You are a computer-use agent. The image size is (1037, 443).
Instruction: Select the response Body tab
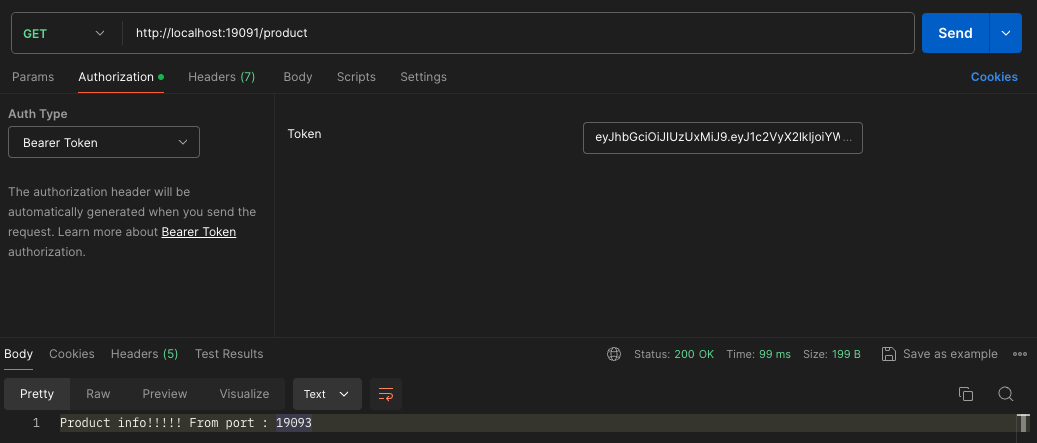point(19,354)
